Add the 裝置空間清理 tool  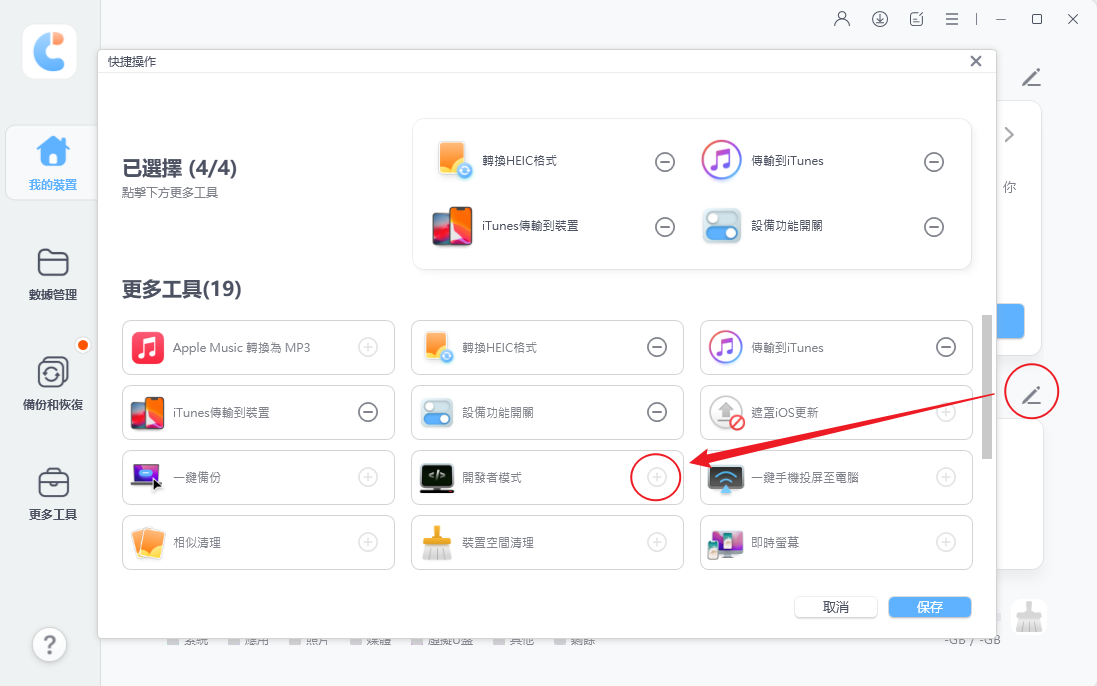657,542
